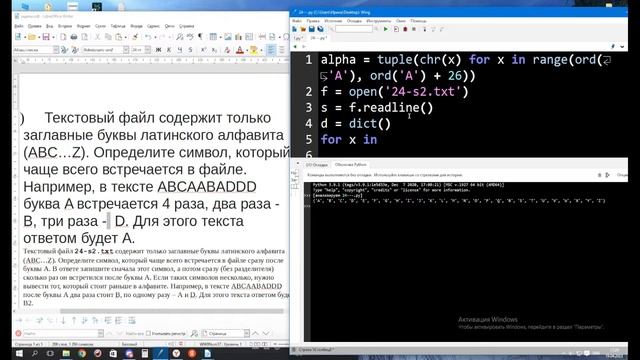Open the Windows Start menu

coord(19,353)
